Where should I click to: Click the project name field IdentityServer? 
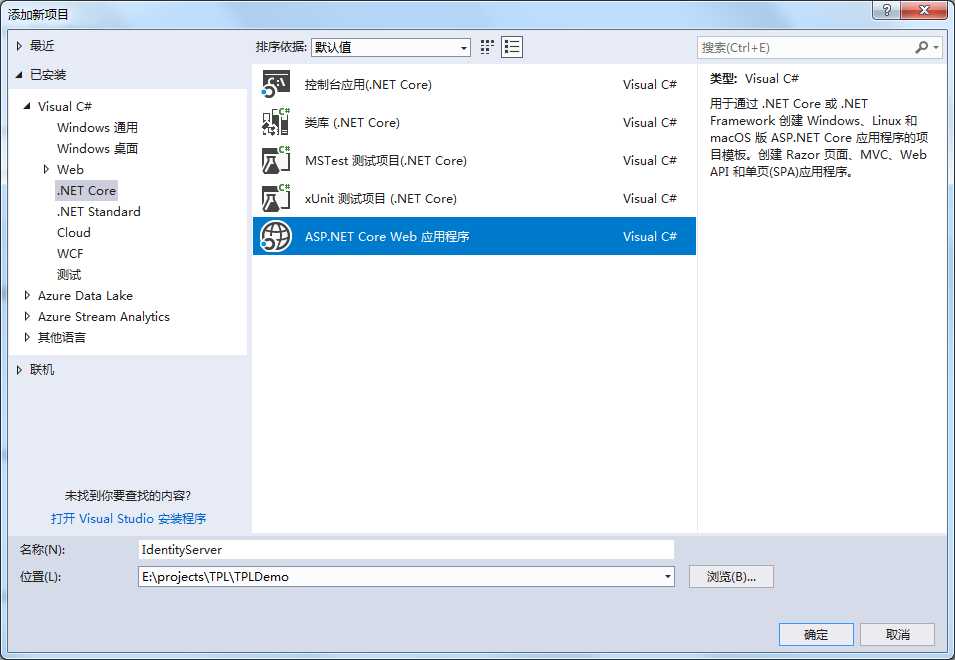[x=406, y=549]
